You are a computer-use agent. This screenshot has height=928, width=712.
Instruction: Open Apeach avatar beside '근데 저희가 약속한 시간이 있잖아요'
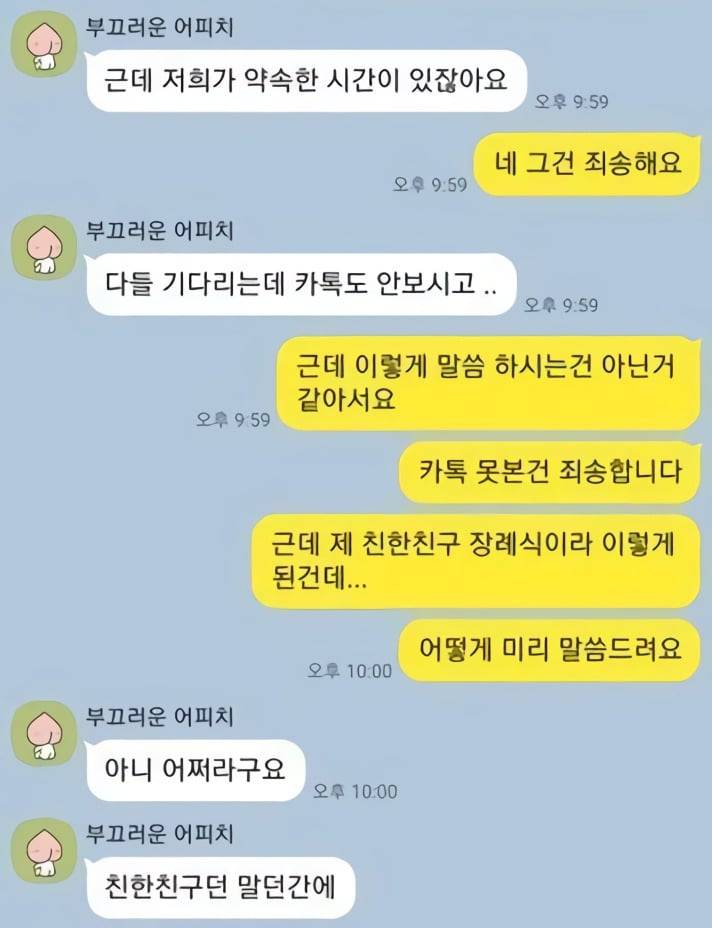44,44
